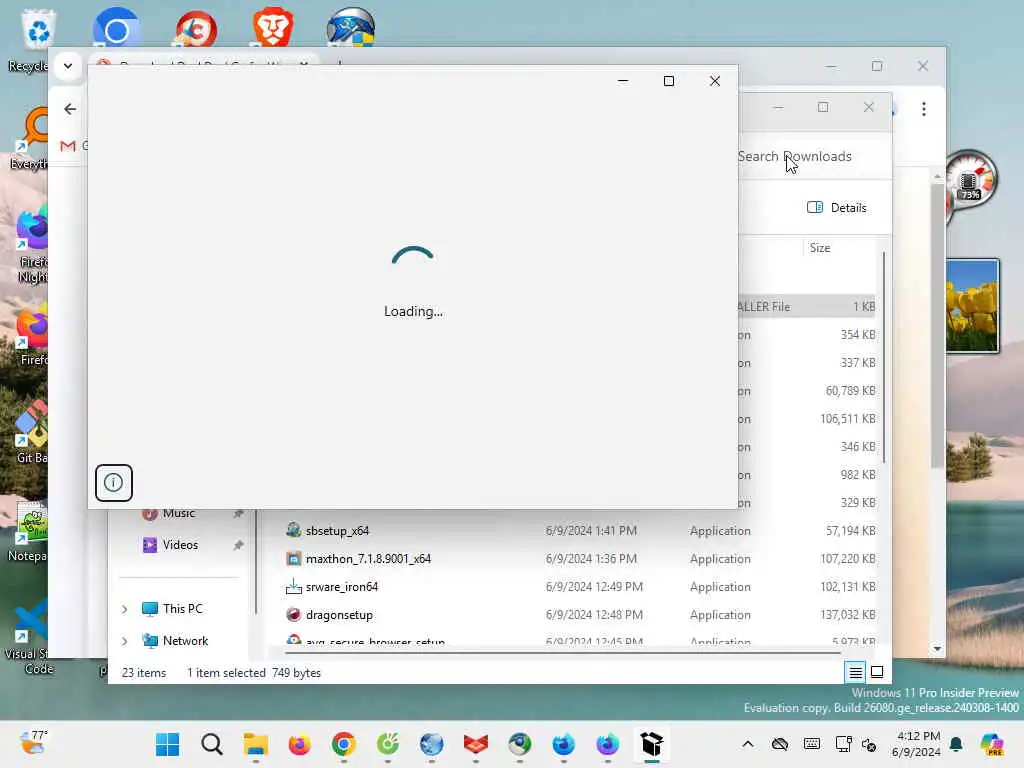Click the muted volume tray icon

pos(869,744)
